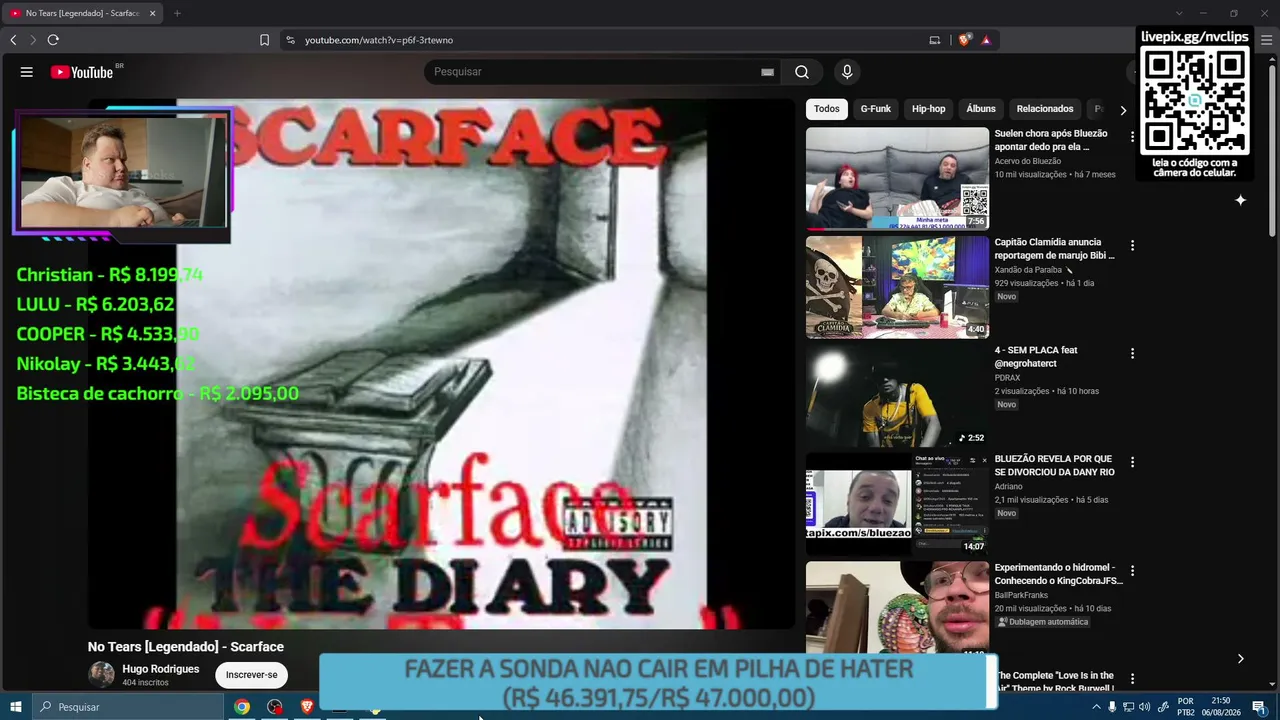Switch to the No Tears Scarface browser tab
The image size is (1280, 720).
tap(82, 13)
